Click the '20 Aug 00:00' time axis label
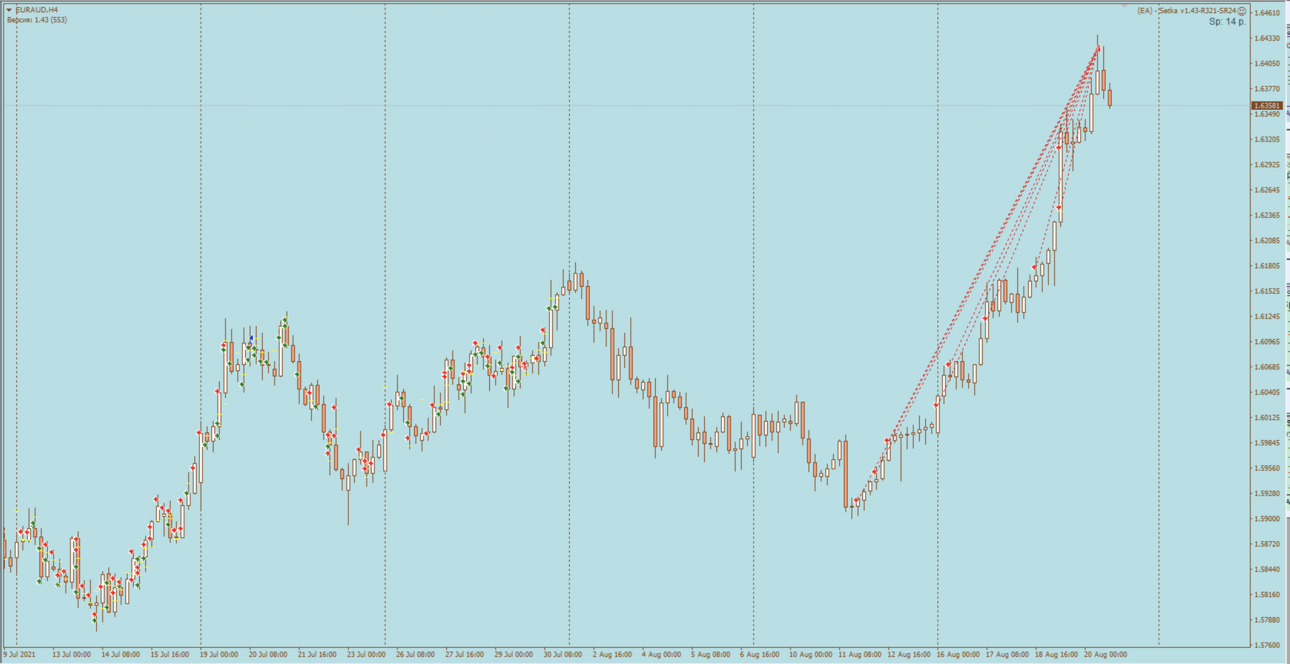1290x664 pixels. coord(1106,655)
